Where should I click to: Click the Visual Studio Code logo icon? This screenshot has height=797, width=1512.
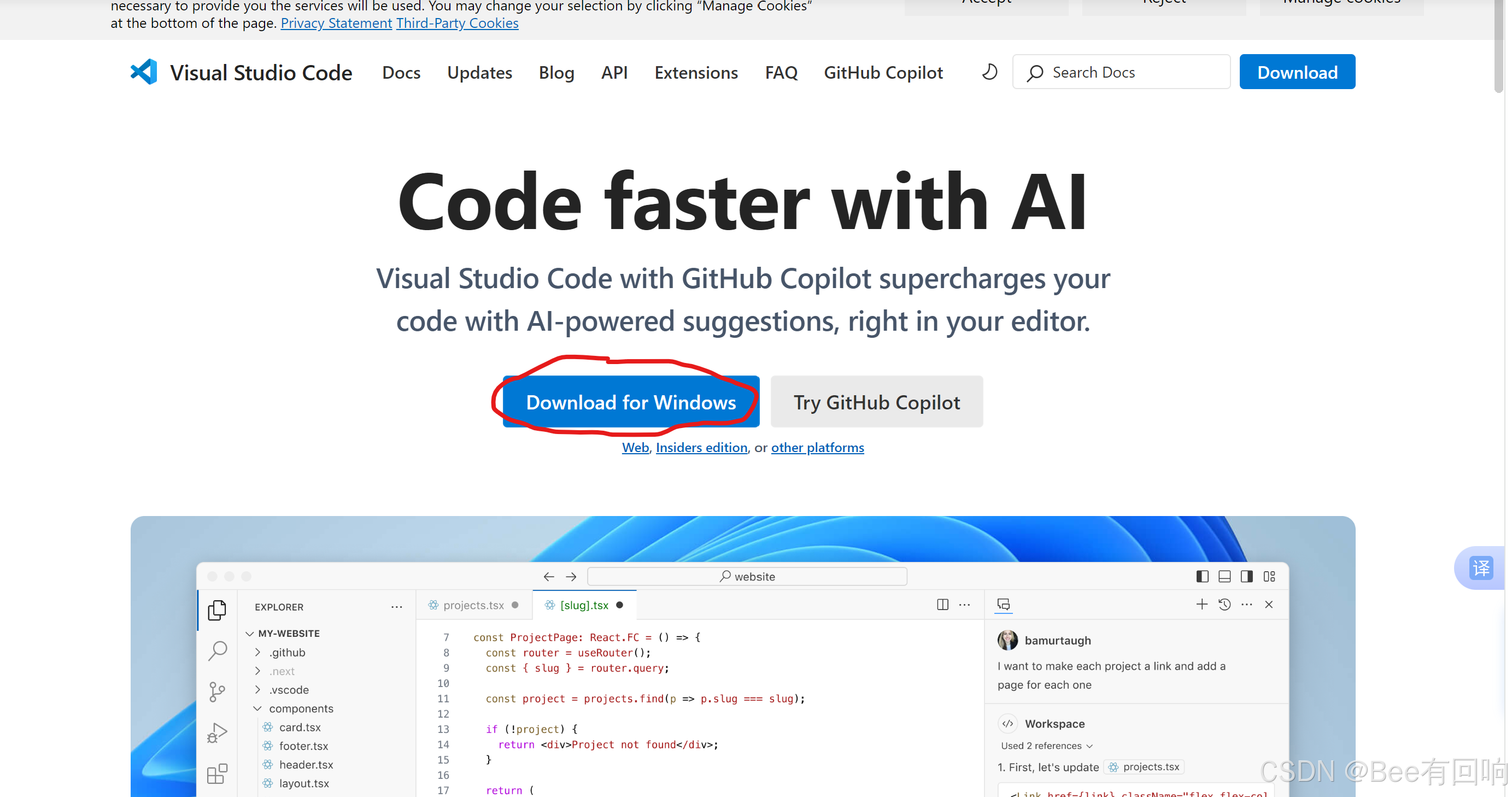tap(144, 72)
